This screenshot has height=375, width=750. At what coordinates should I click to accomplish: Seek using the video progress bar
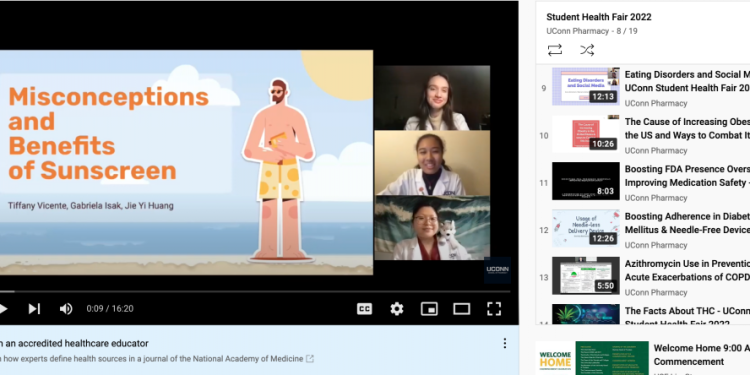[255, 291]
